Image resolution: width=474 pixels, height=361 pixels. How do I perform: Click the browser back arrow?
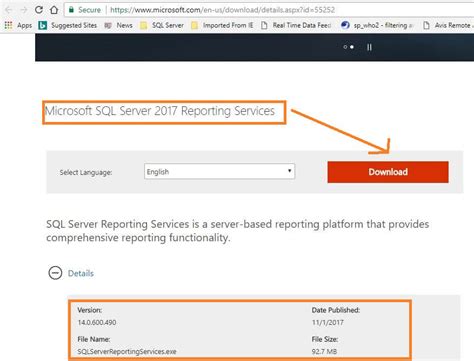point(9,10)
